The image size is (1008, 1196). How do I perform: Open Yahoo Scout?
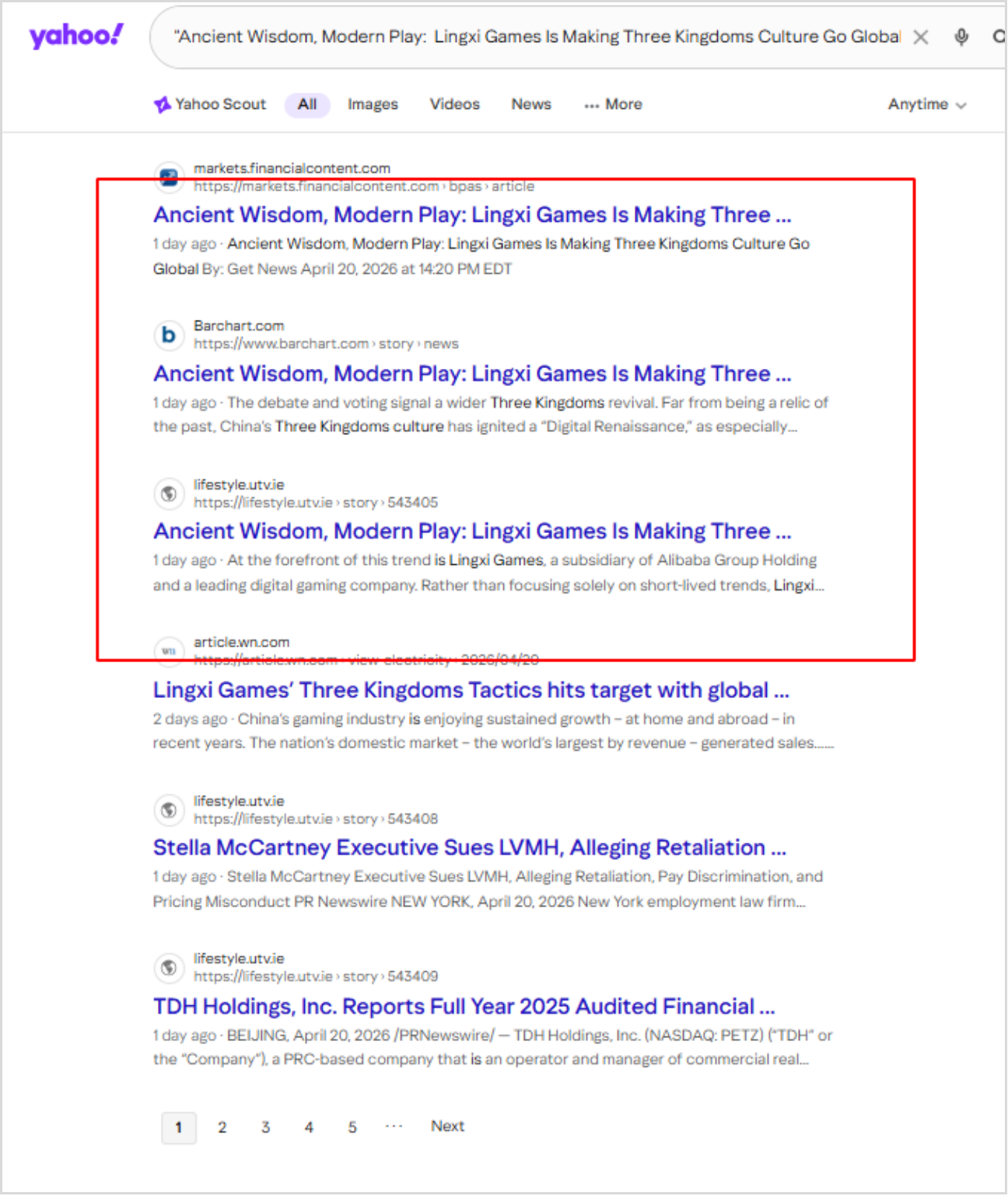tap(210, 104)
